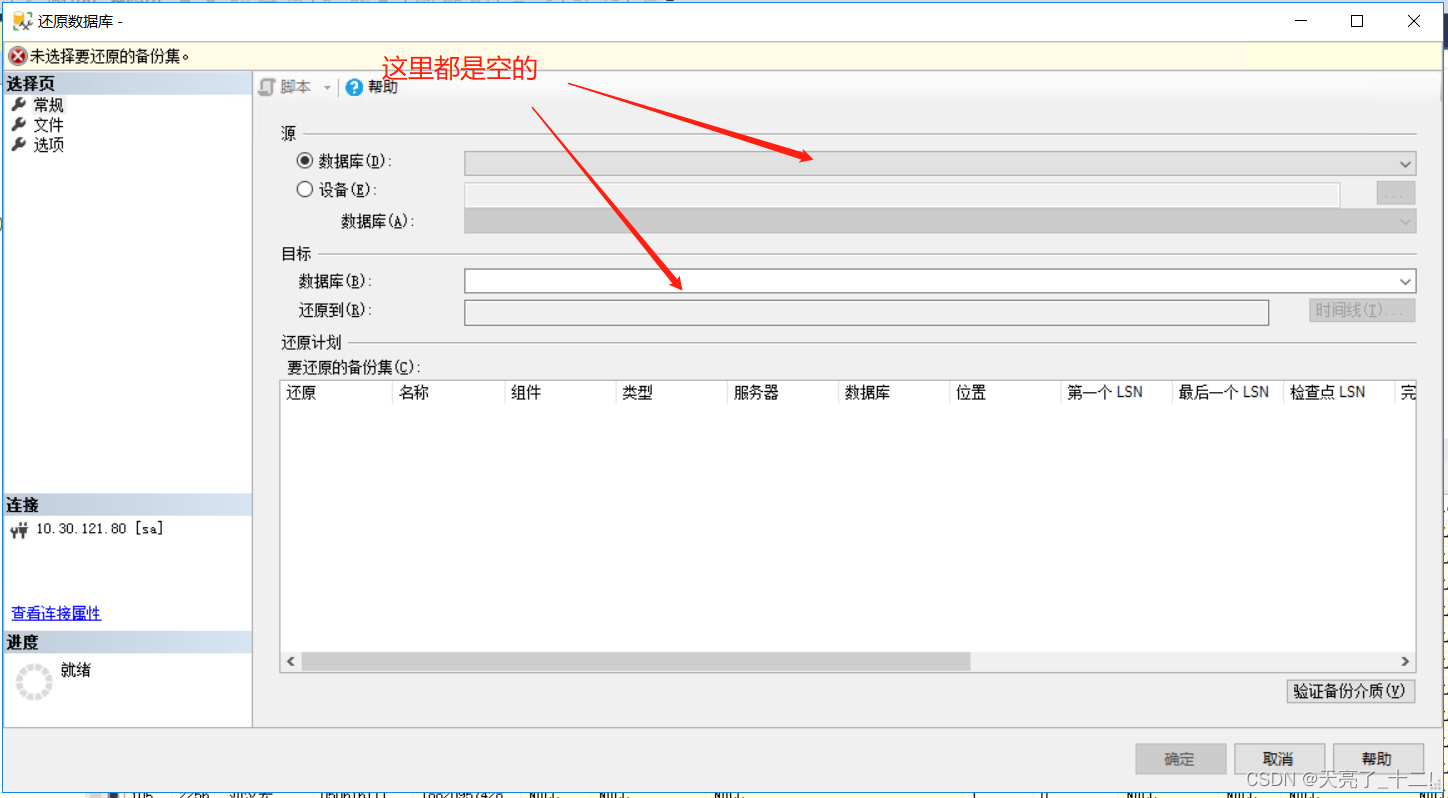
Task: Click the 检查点 LSN column header
Action: point(1339,393)
